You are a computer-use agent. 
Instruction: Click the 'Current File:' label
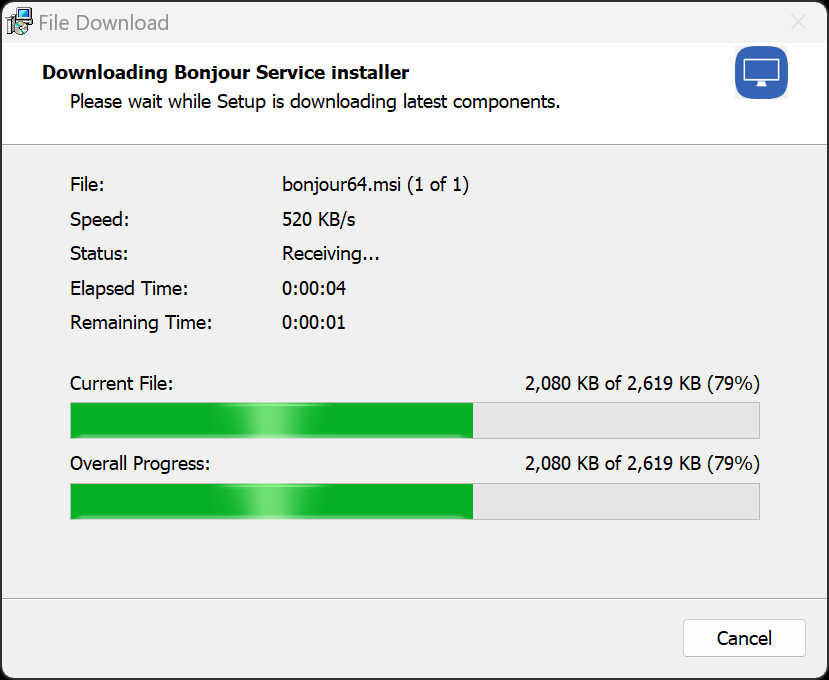pos(122,383)
